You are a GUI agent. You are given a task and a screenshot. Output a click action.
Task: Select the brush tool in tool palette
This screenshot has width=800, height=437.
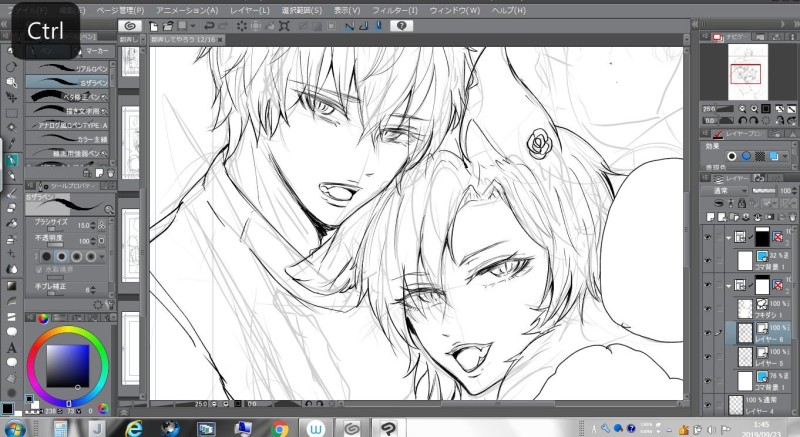point(11,192)
